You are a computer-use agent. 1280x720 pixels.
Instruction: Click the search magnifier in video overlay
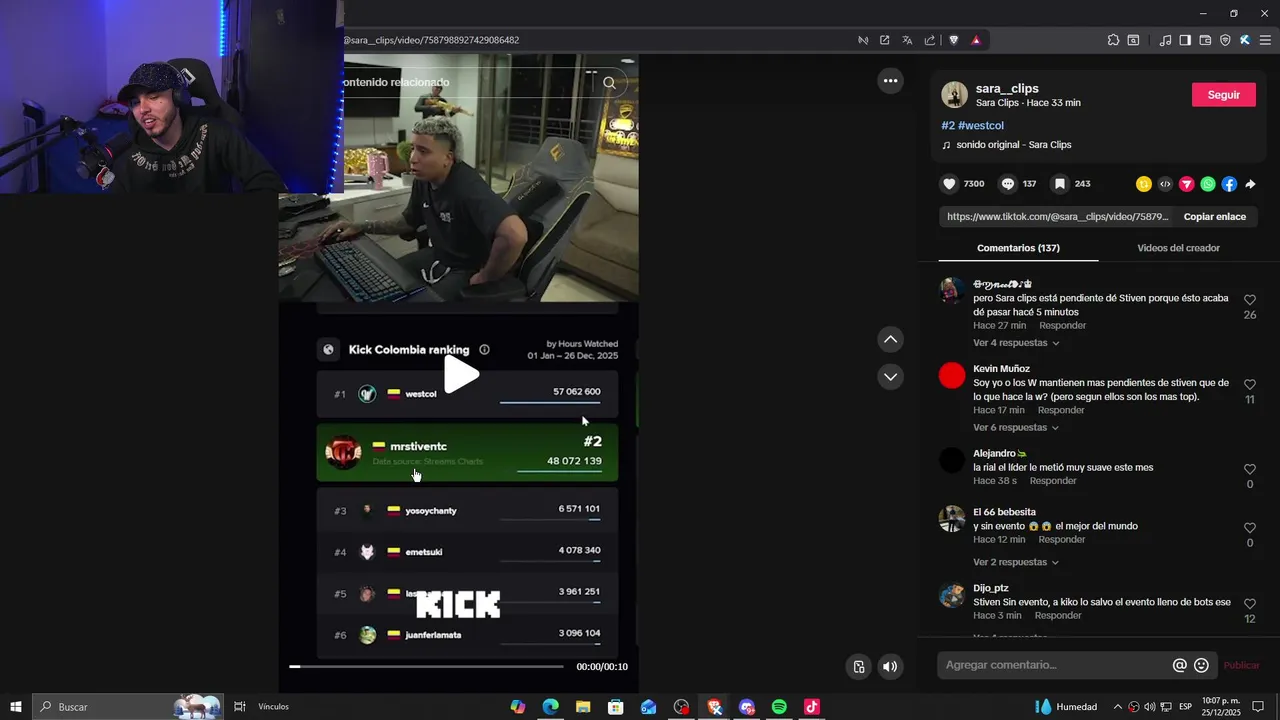[609, 83]
